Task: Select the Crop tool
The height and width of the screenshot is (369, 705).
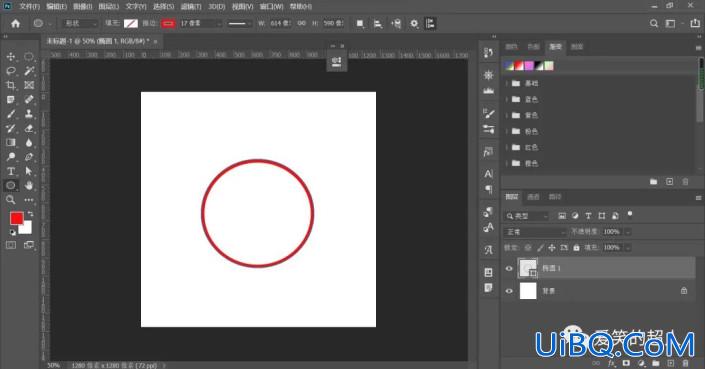Action: [11, 85]
